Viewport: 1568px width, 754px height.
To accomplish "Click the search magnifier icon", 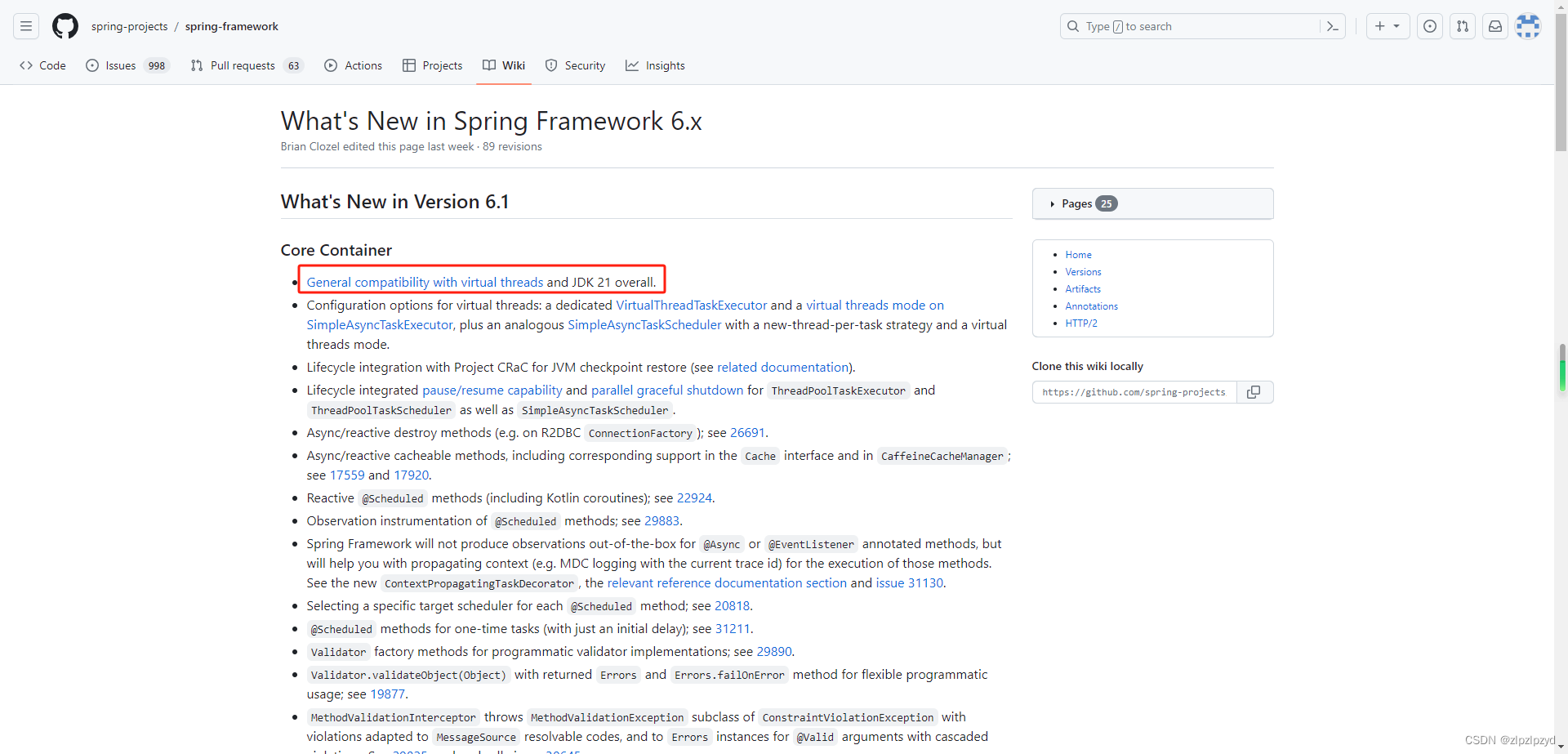I will [1073, 26].
